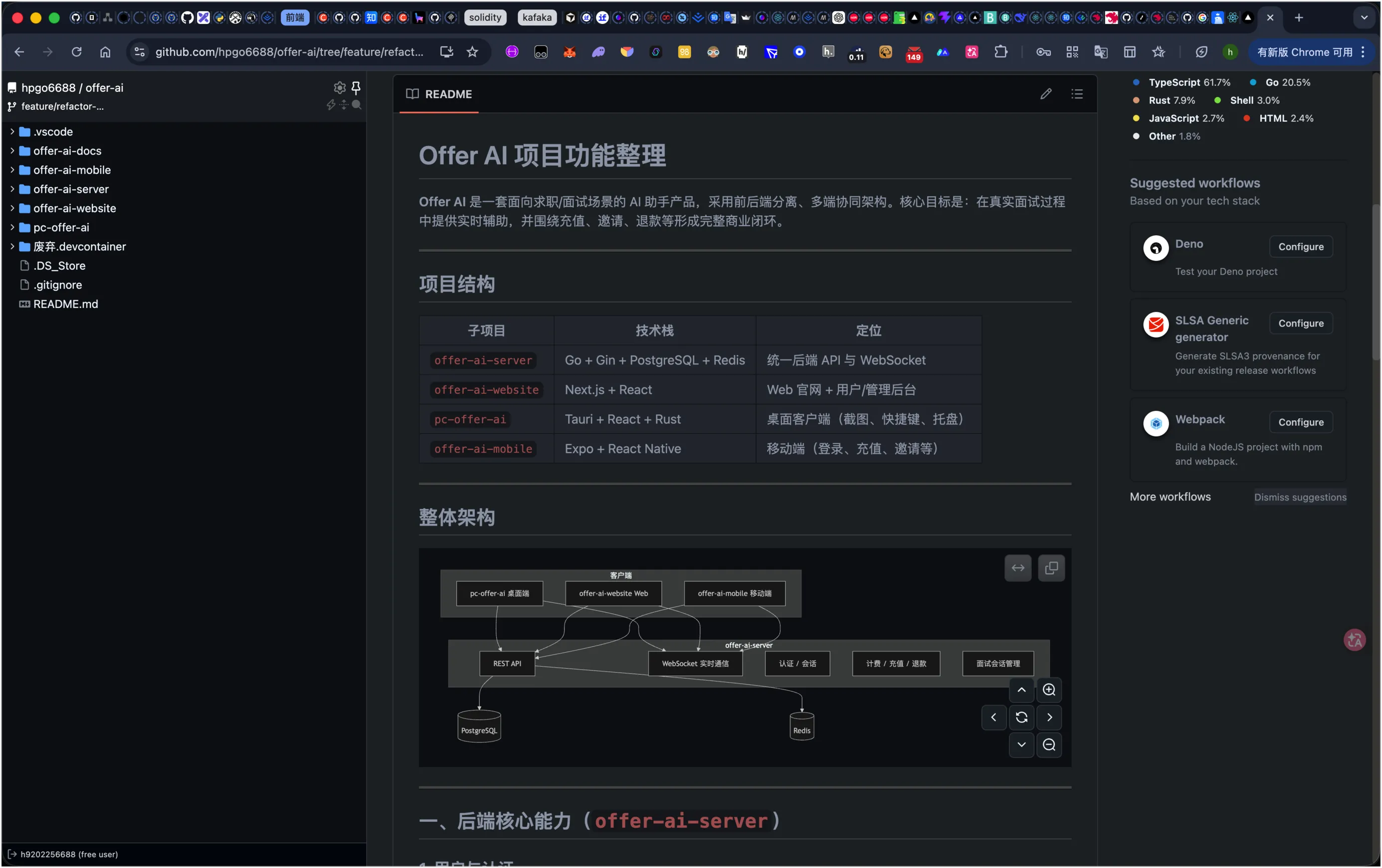This screenshot has width=1382, height=868.
Task: Open README.md in the file tree
Action: [65, 304]
